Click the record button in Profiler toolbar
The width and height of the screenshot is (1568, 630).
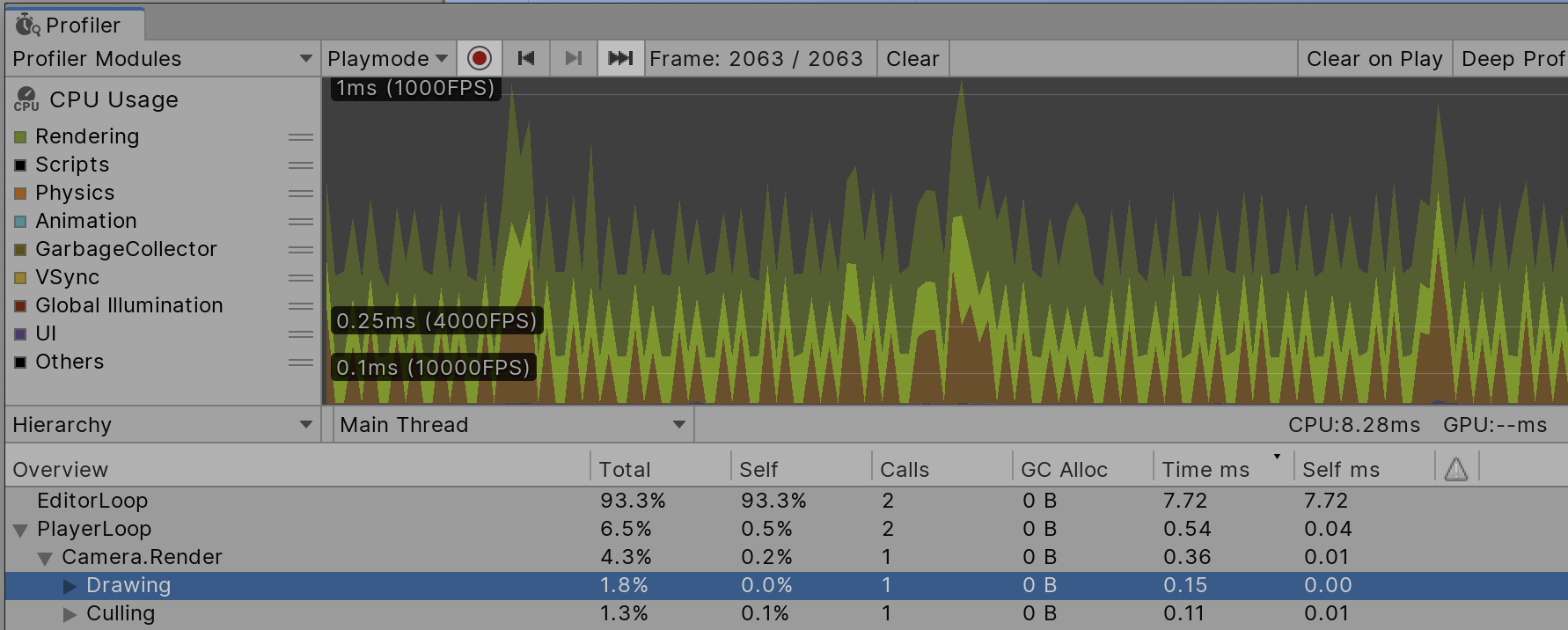pyautogui.click(x=479, y=59)
